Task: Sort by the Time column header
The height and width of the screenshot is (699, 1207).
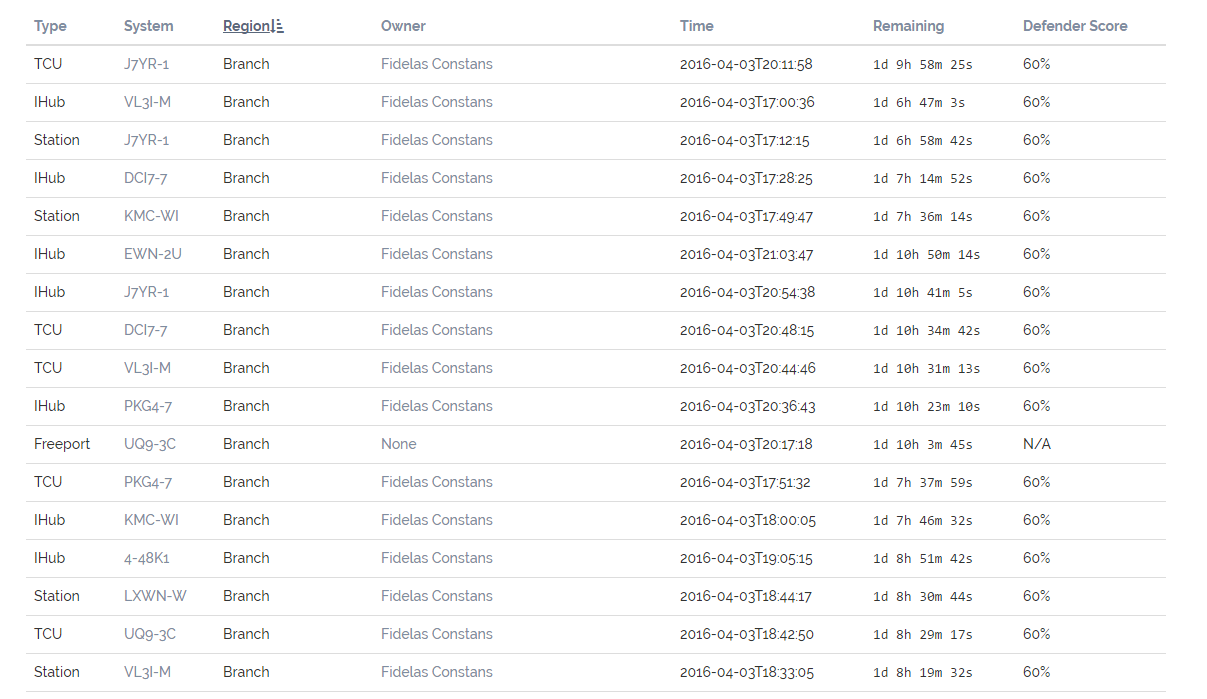Action: coord(697,26)
